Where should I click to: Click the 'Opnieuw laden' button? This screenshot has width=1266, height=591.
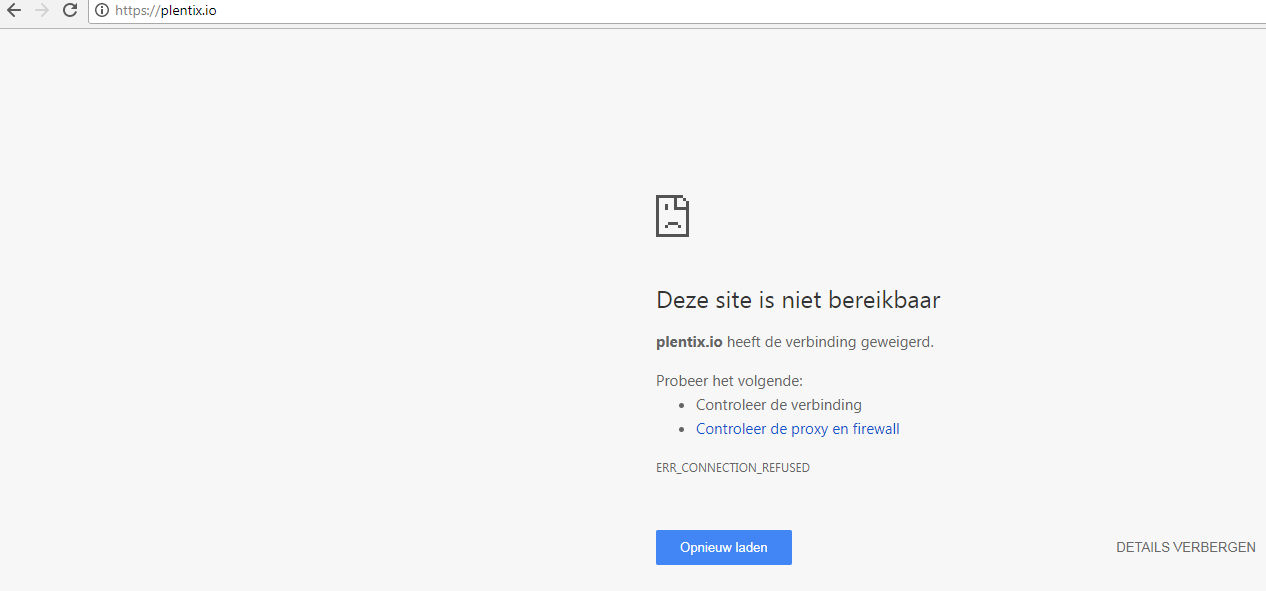tap(724, 547)
